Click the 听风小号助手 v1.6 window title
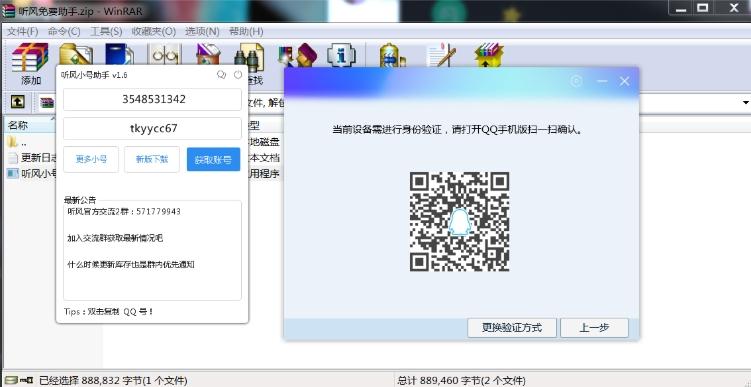The height and width of the screenshot is (387, 751). coord(94,75)
